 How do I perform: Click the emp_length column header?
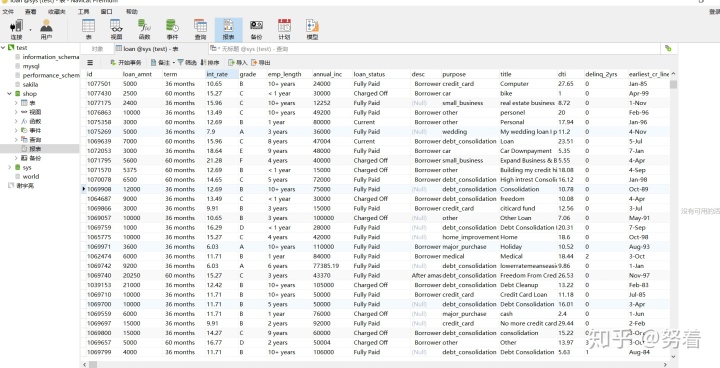pyautogui.click(x=289, y=74)
